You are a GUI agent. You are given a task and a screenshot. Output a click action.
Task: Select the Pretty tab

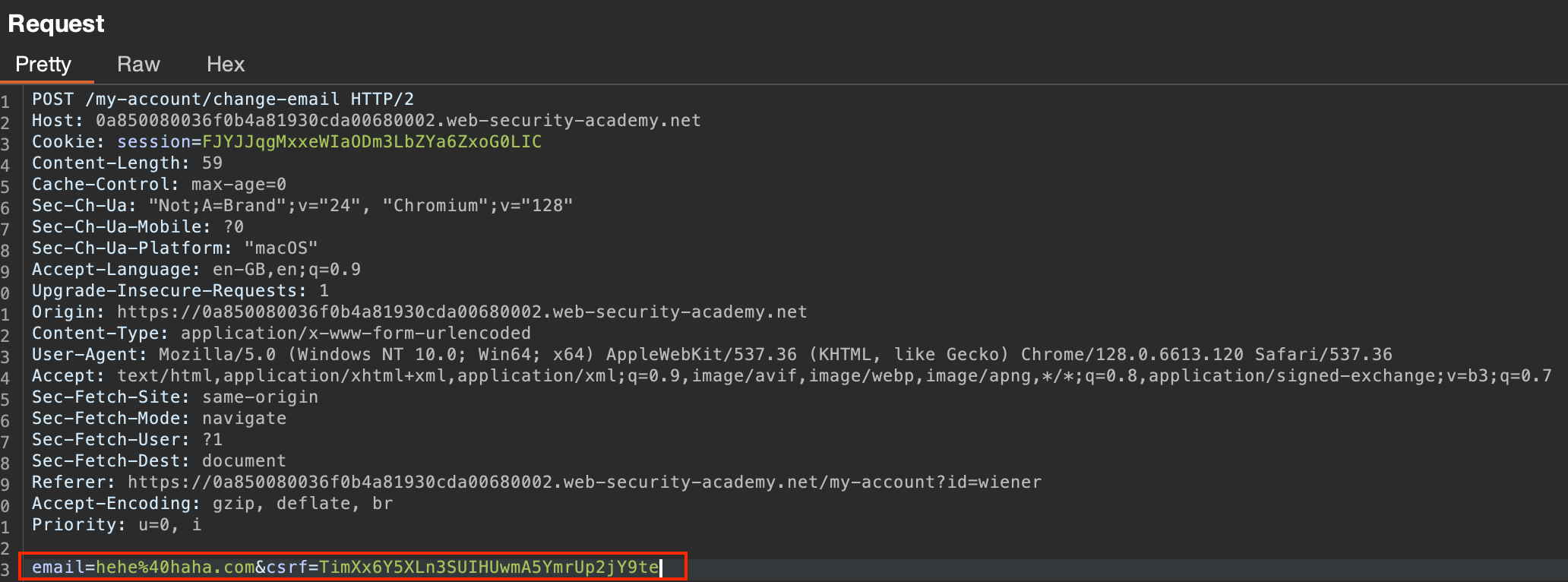43,65
